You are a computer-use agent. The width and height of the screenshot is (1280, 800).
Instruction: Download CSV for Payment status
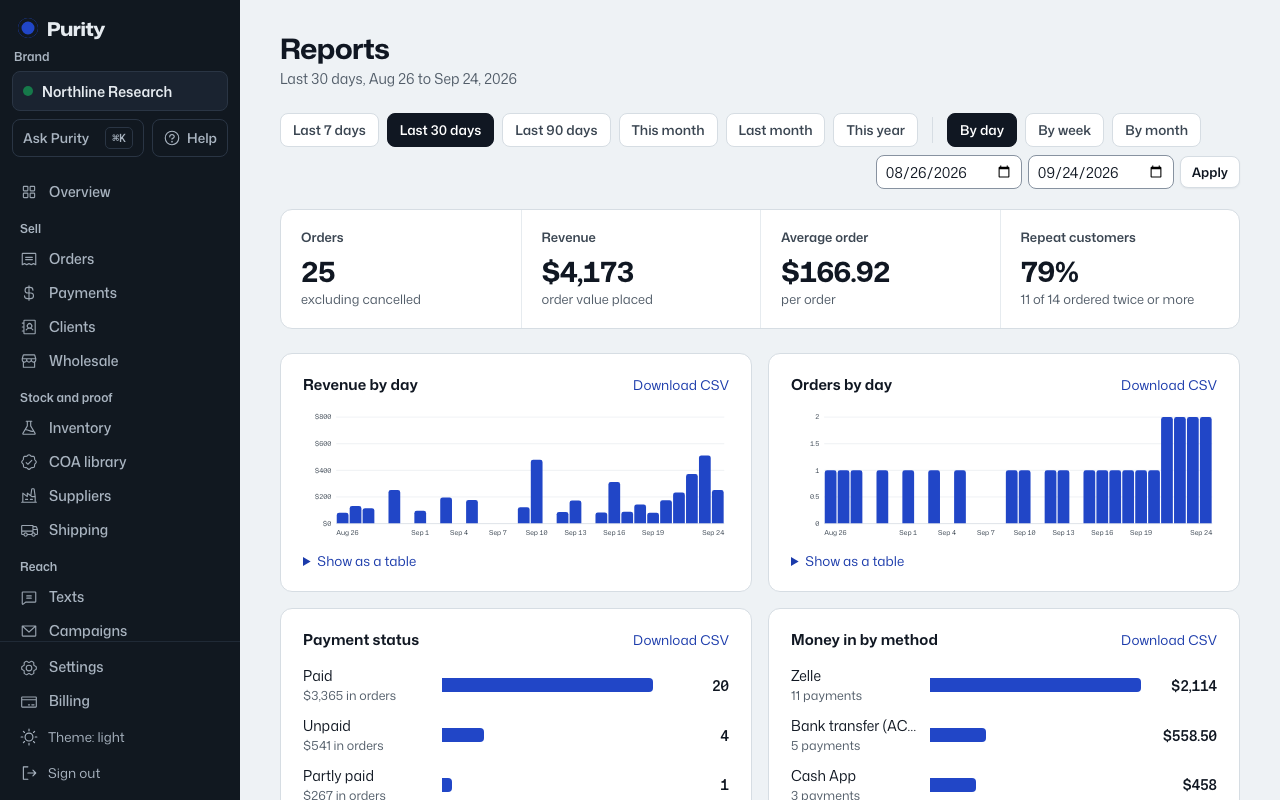click(x=681, y=640)
